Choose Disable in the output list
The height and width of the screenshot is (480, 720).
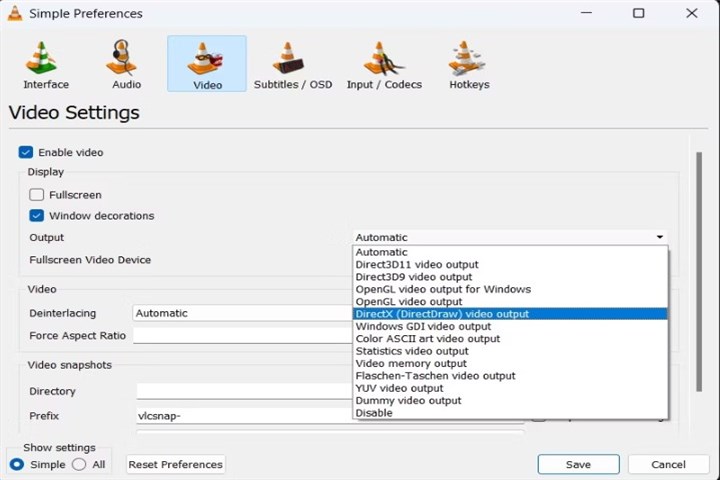click(510, 413)
